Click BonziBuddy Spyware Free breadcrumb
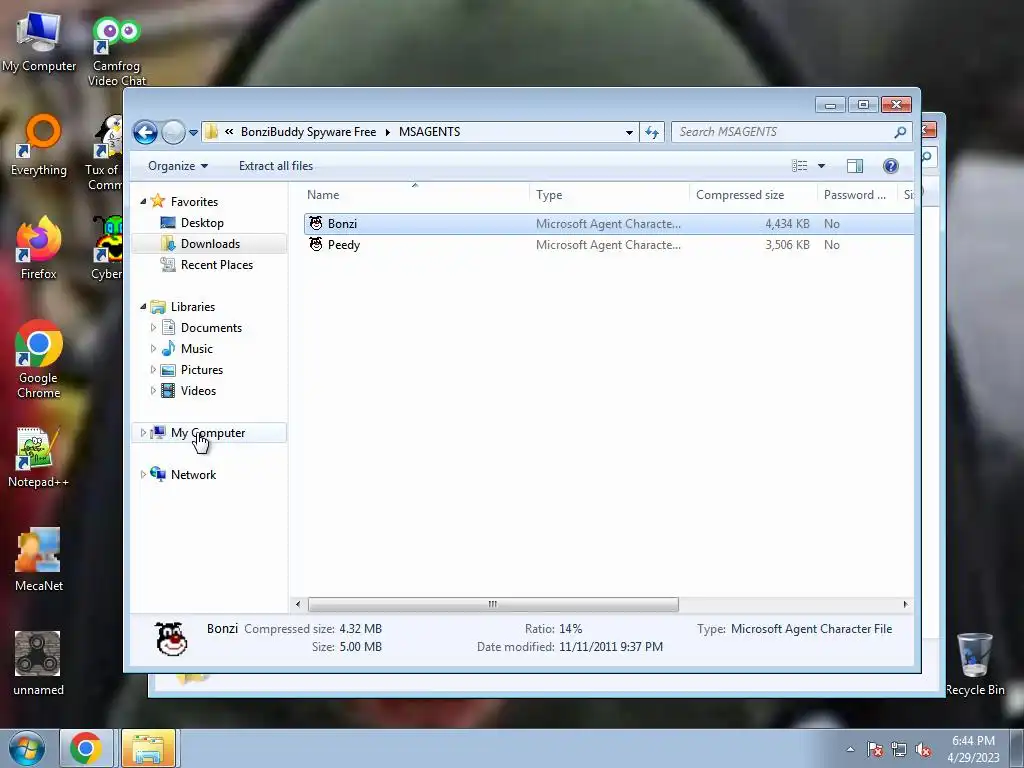This screenshot has width=1024, height=768. tap(308, 132)
